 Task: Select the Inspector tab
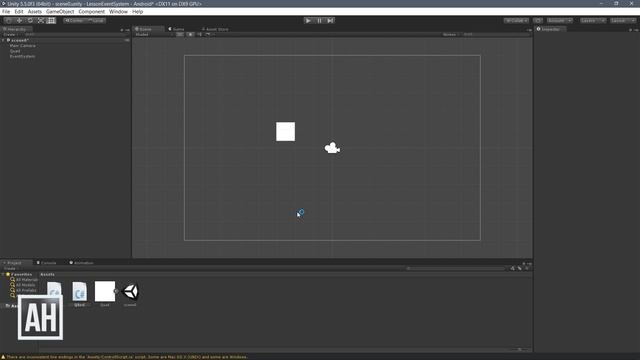(x=550, y=29)
